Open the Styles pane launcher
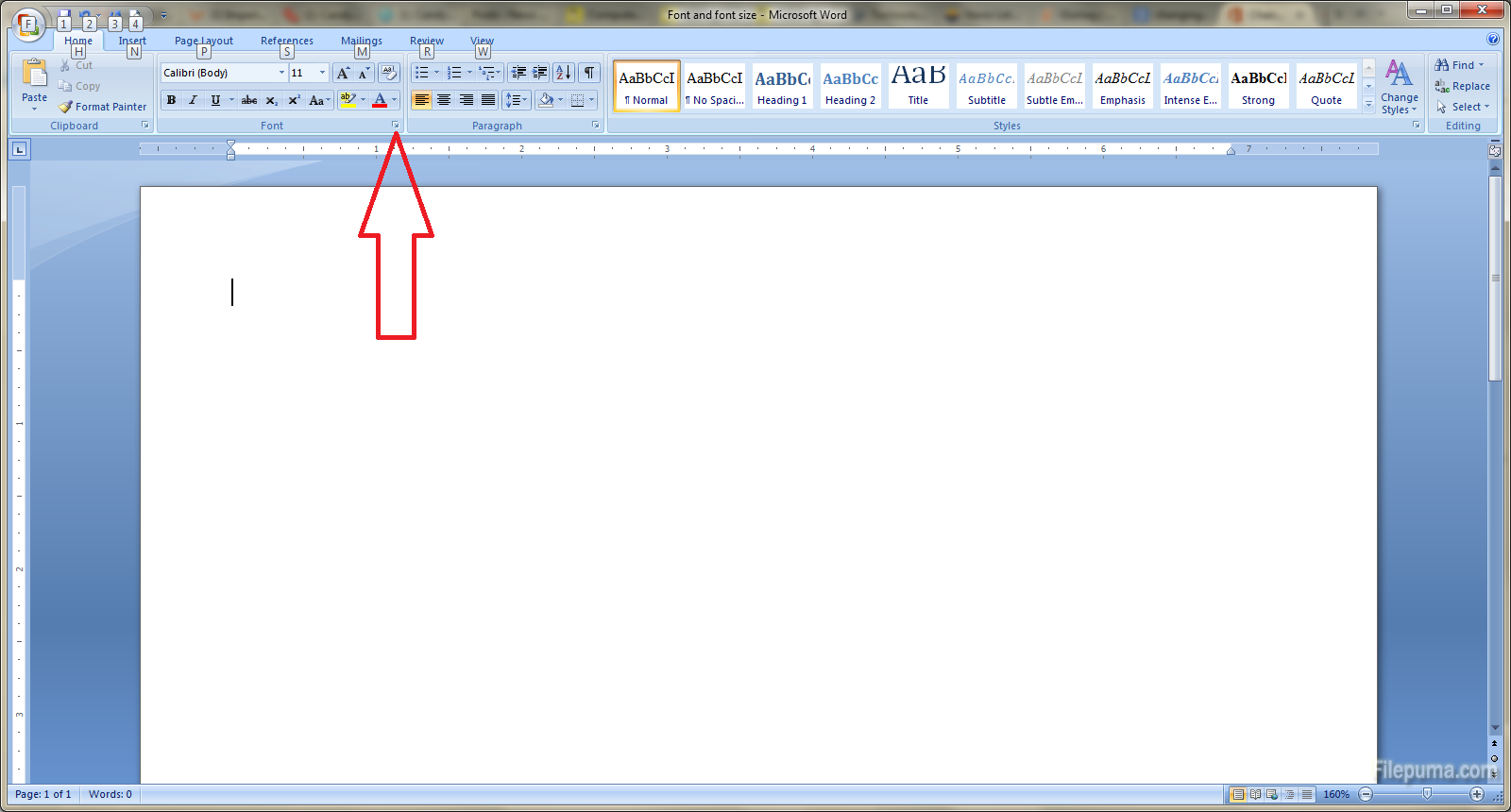The image size is (1511, 812). 1417,126
